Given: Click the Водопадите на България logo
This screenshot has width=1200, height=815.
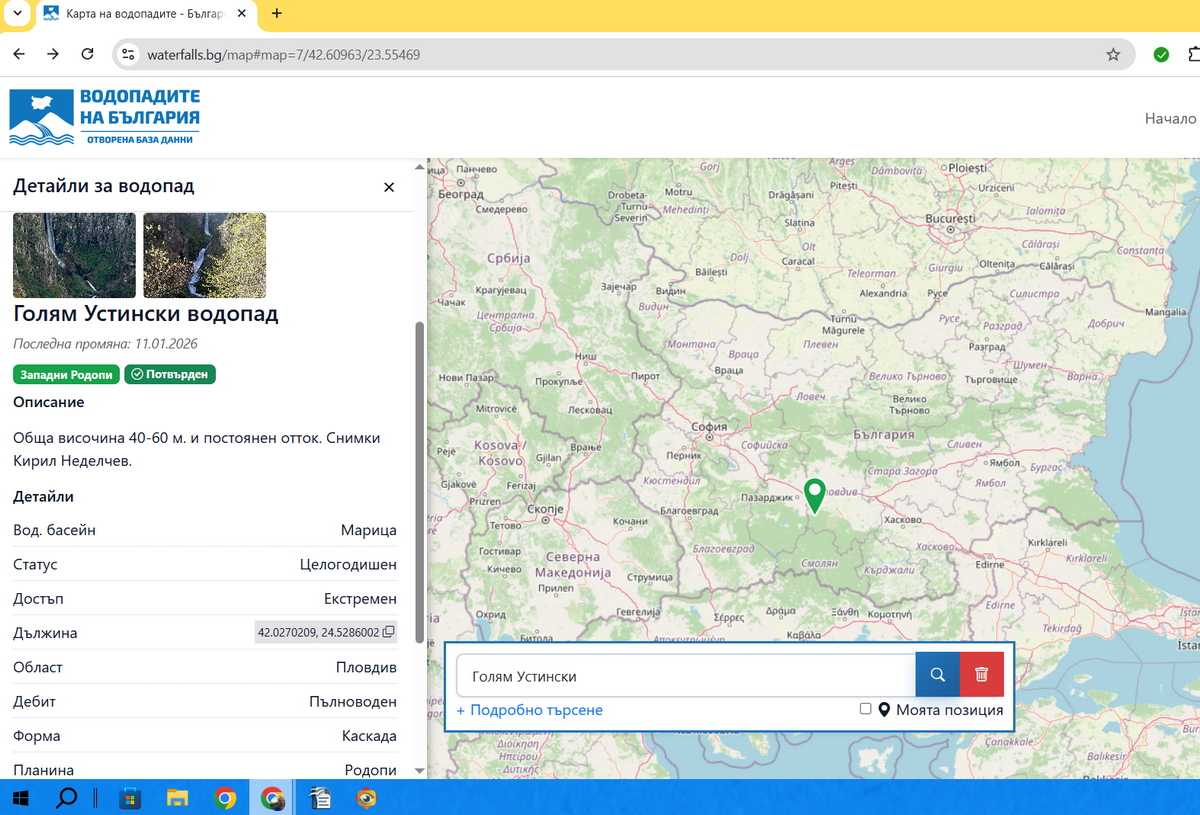Looking at the screenshot, I should pyautogui.click(x=105, y=116).
